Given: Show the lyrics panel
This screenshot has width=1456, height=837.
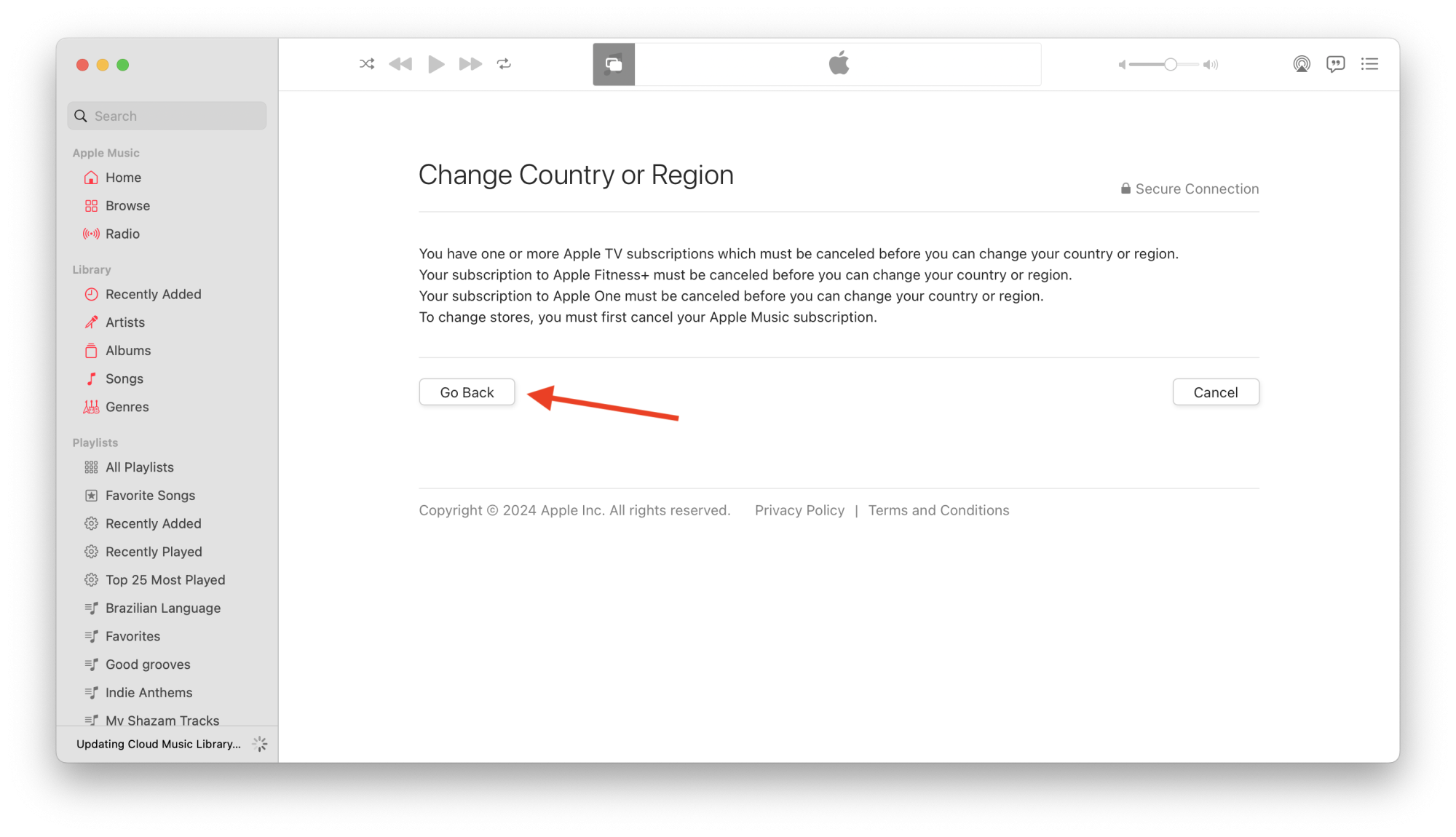Looking at the screenshot, I should click(1335, 64).
